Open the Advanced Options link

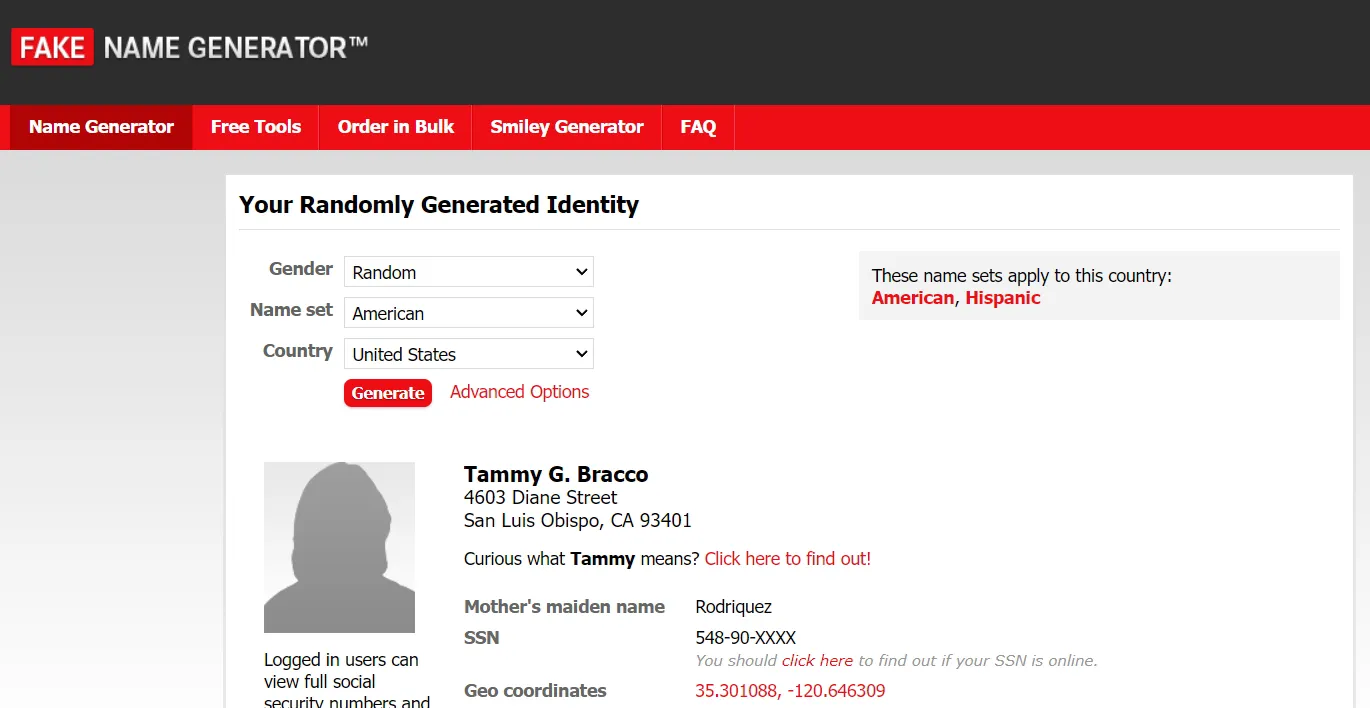[519, 392]
